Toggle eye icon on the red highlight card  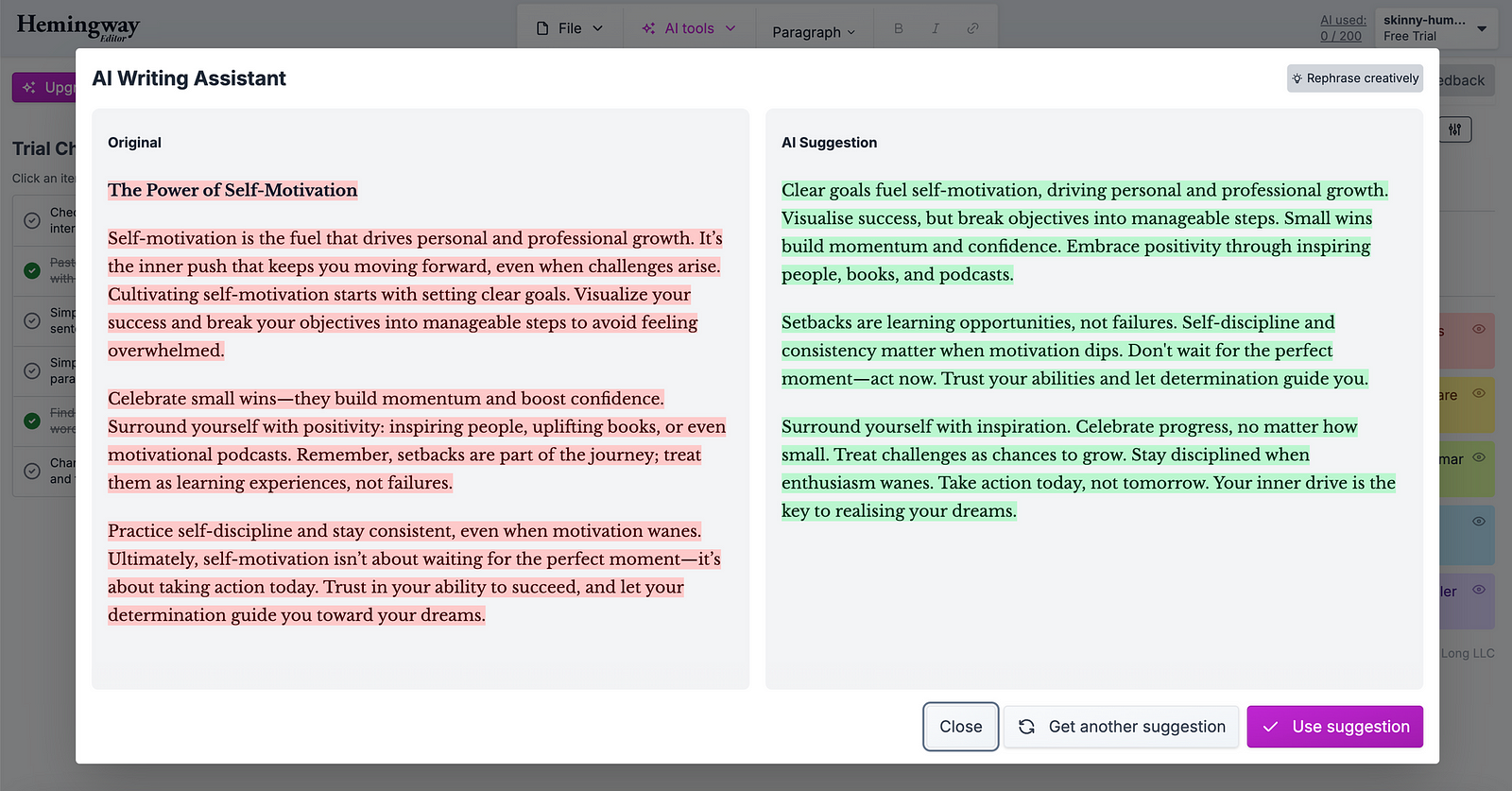[x=1479, y=329]
